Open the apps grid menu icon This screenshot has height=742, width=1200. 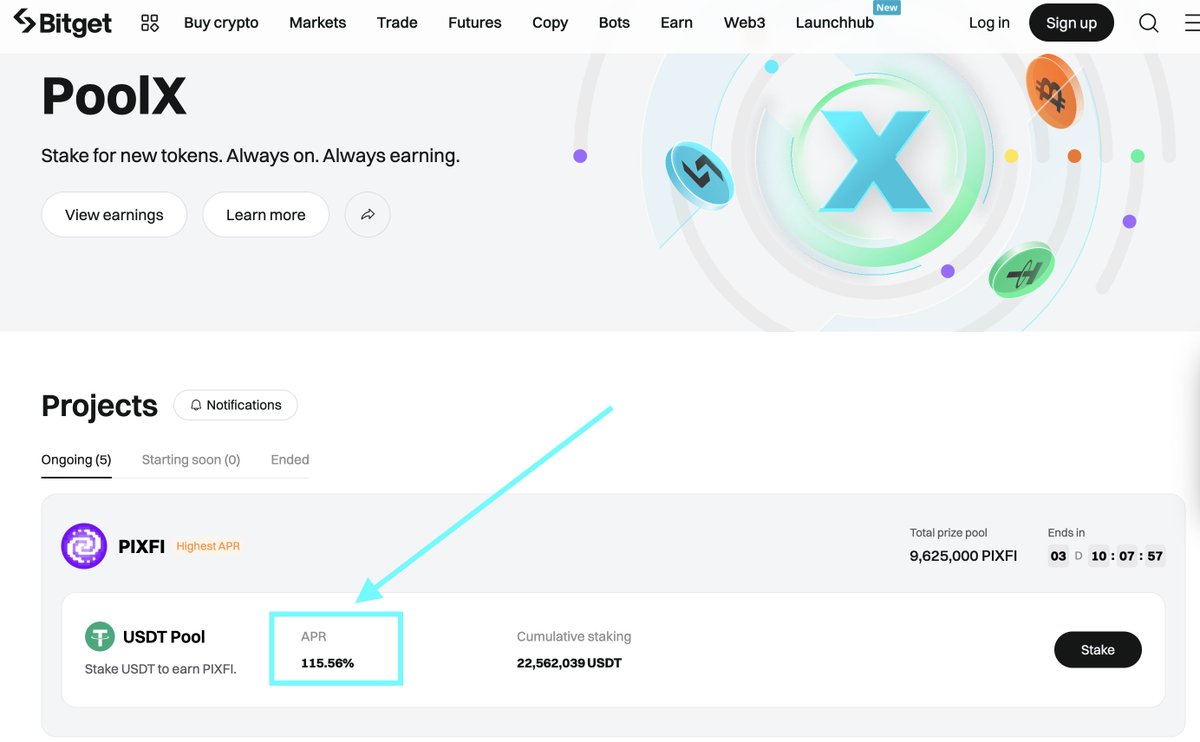click(150, 23)
